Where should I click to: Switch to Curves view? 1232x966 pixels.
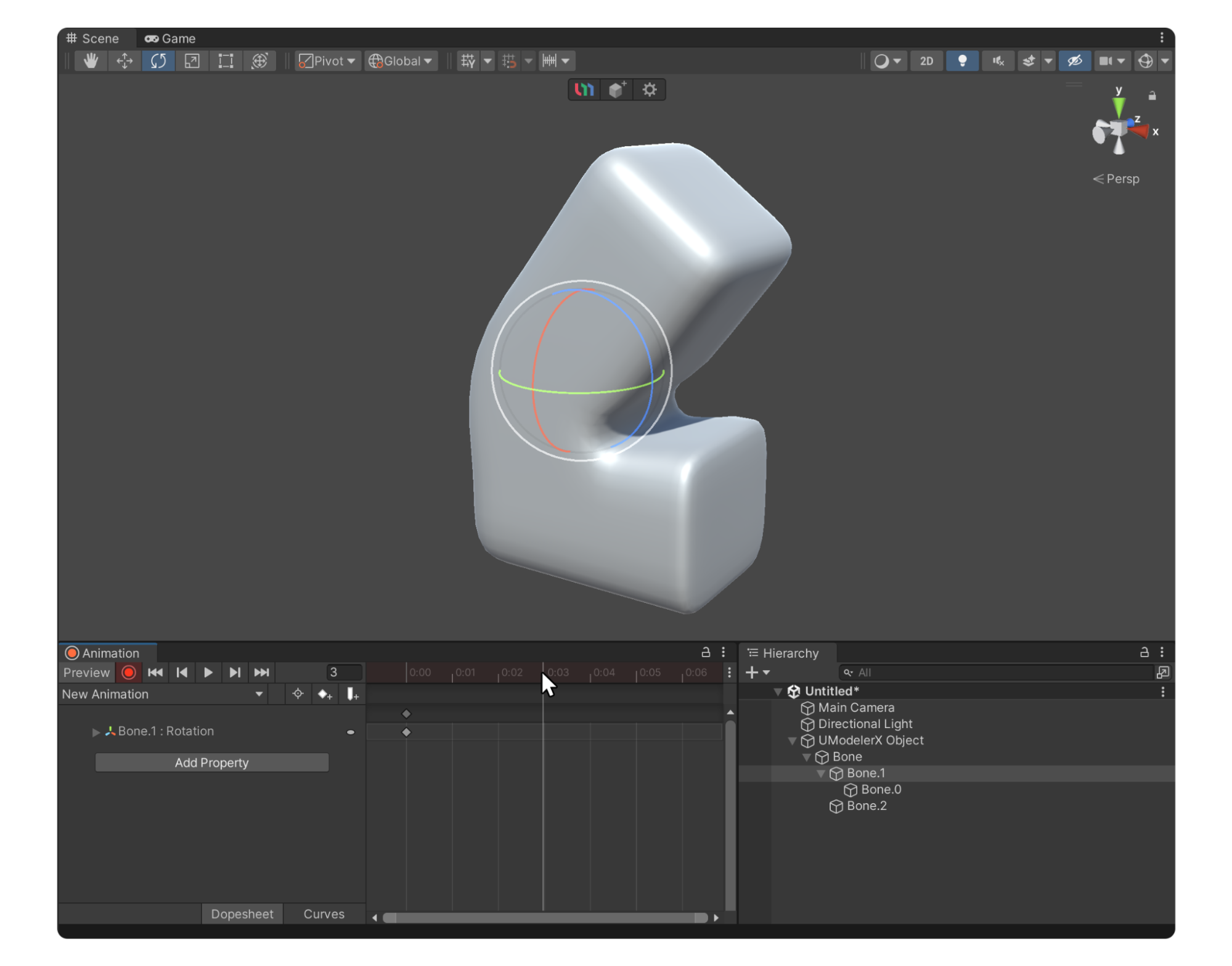tap(324, 914)
